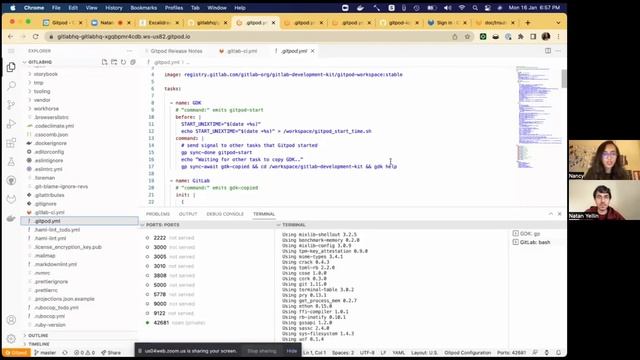
Task: Open the OUTPUT panel tab
Action: click(188, 214)
